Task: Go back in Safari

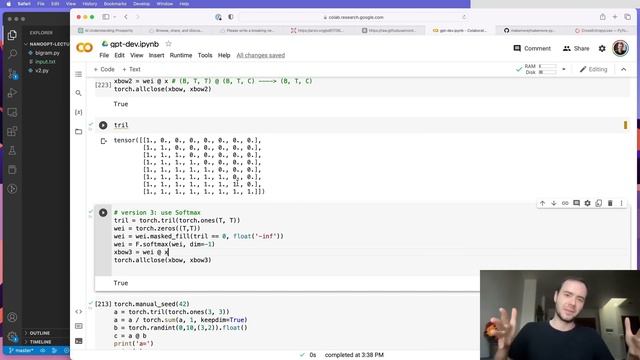Action: click(126, 17)
